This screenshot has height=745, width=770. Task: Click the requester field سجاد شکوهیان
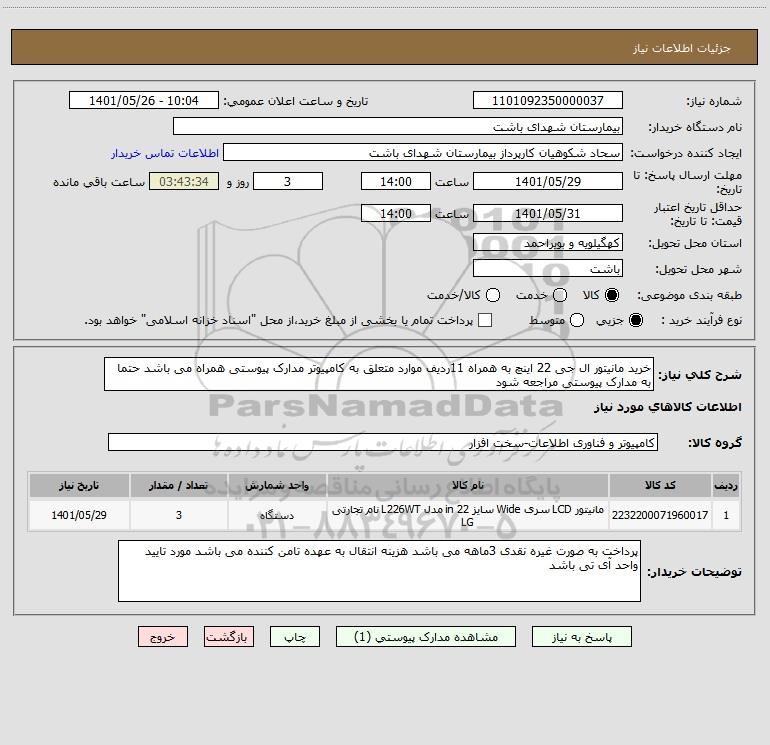[x=423, y=153]
